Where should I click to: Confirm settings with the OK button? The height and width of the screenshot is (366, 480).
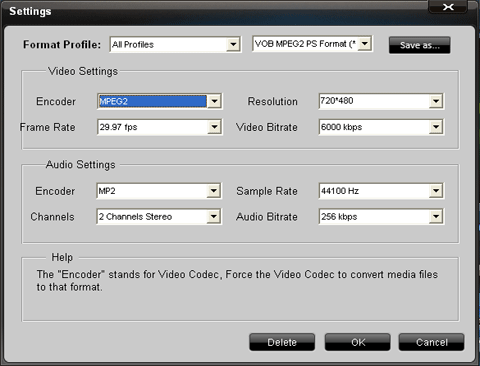tap(358, 342)
